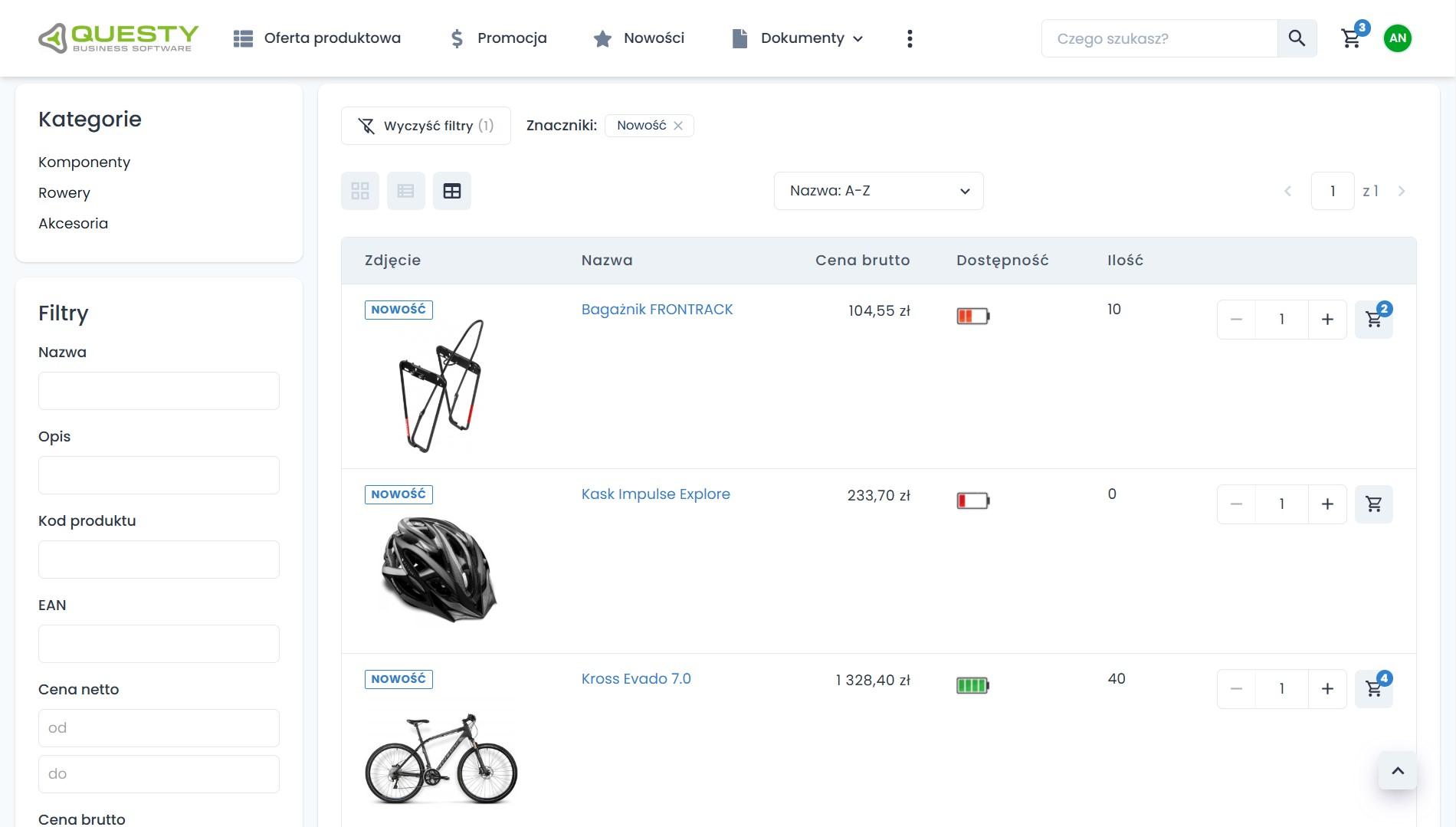Focus the 'Czego szukasz?' search field
This screenshot has height=827, width=1456.
[1159, 38]
